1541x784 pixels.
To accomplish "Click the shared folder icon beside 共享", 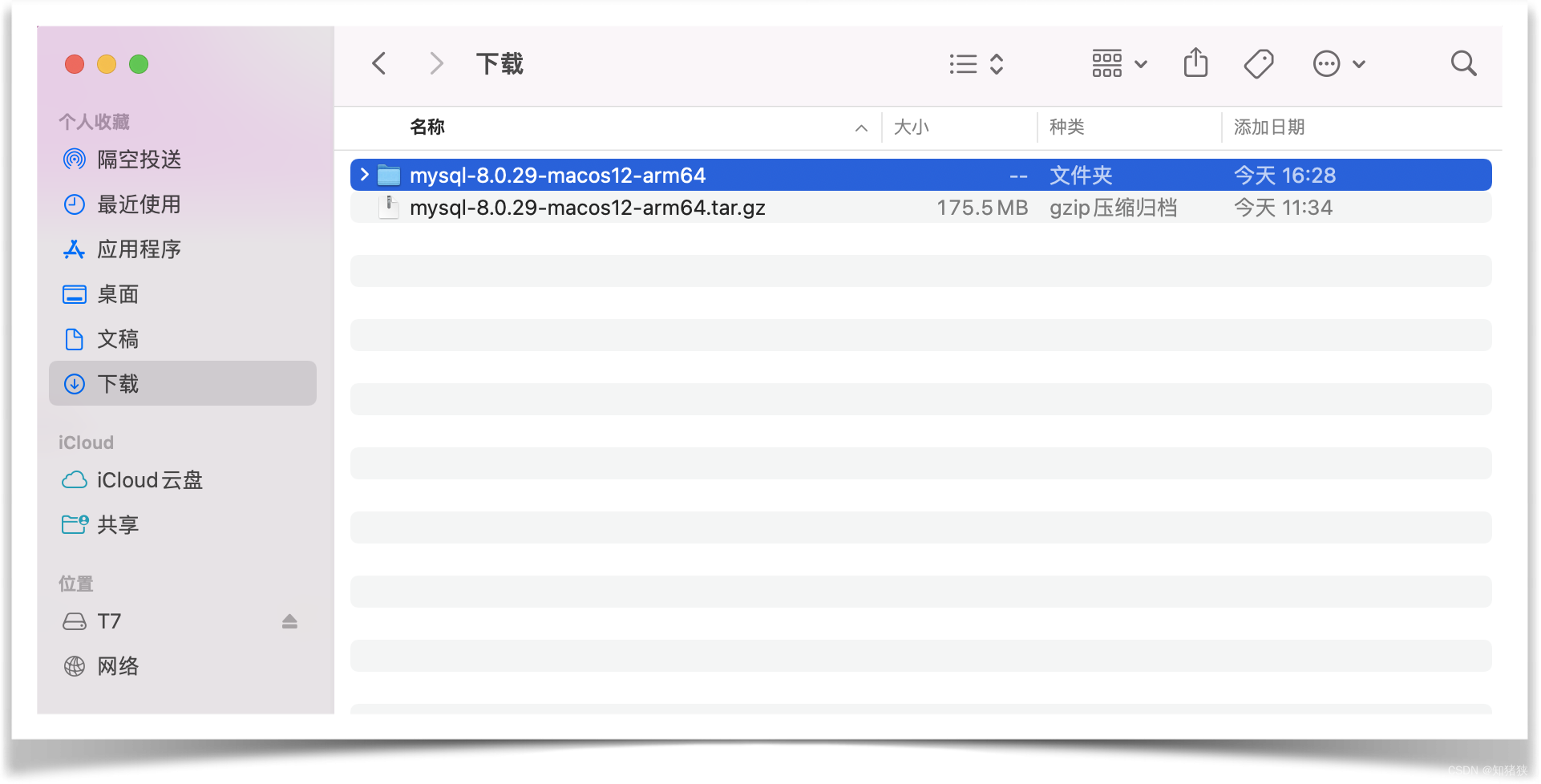I will pyautogui.click(x=75, y=524).
